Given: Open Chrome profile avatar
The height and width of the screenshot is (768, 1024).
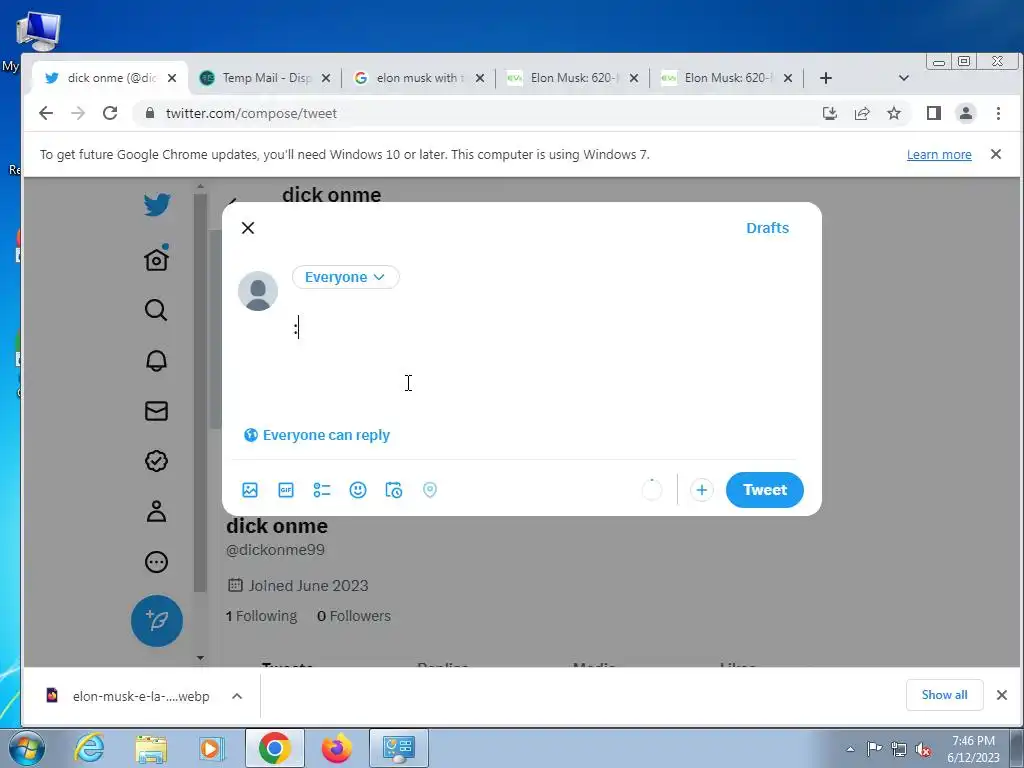Looking at the screenshot, I should point(966,113).
